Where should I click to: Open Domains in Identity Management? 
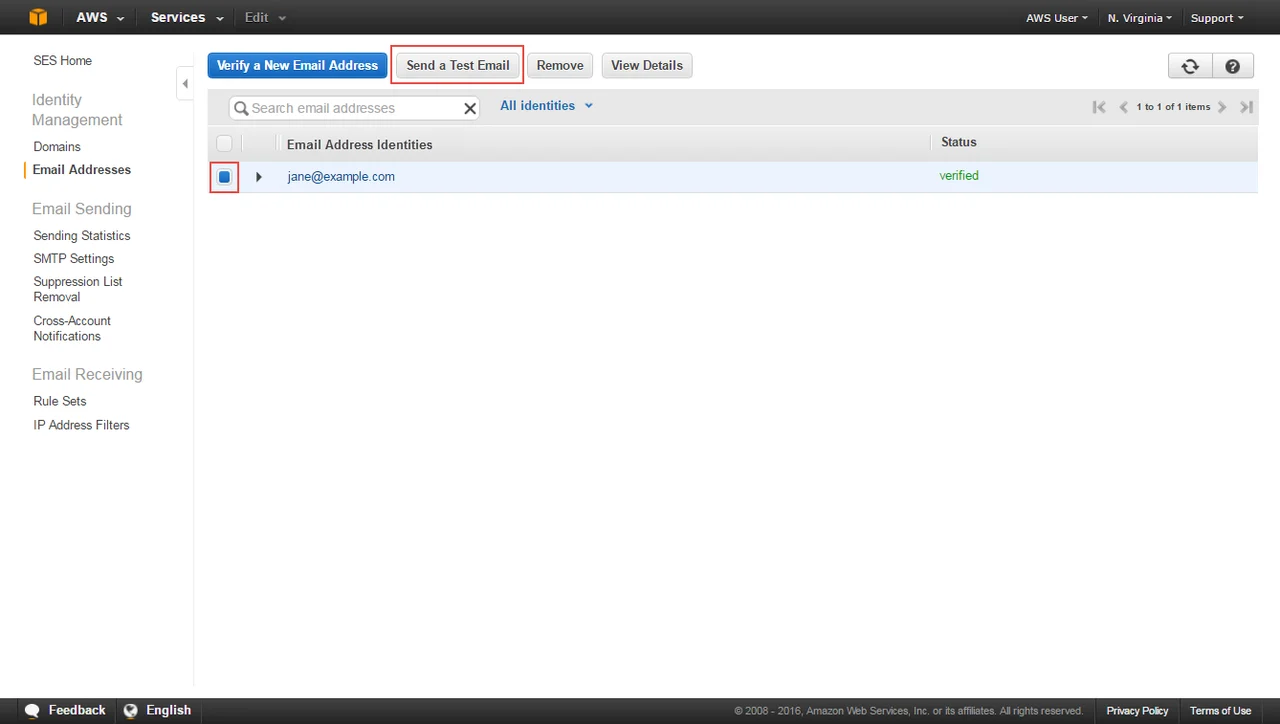[x=57, y=147]
